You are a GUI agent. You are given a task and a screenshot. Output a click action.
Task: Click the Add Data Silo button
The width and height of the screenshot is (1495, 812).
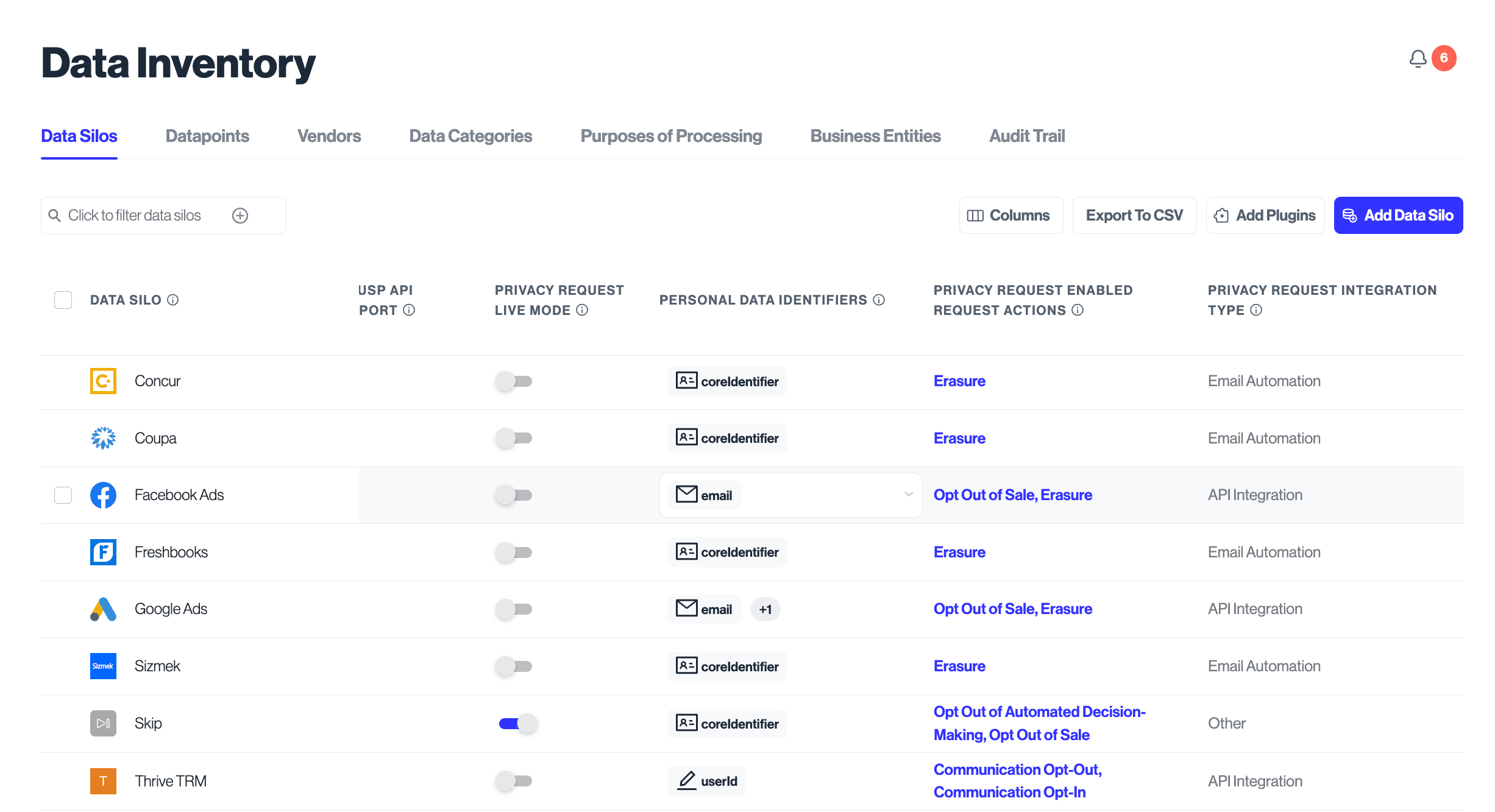(1398, 216)
